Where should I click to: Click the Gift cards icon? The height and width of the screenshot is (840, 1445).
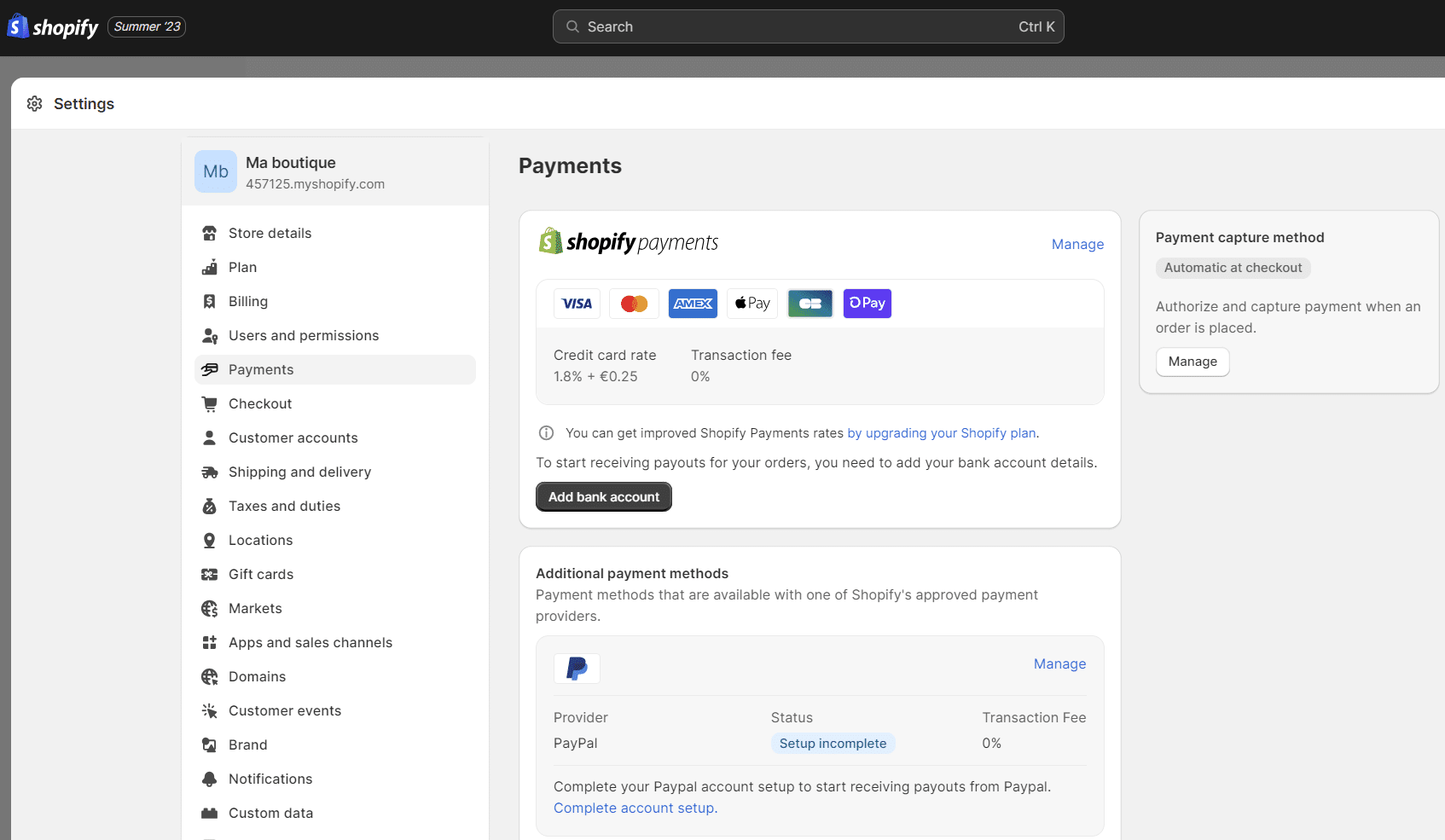(209, 574)
